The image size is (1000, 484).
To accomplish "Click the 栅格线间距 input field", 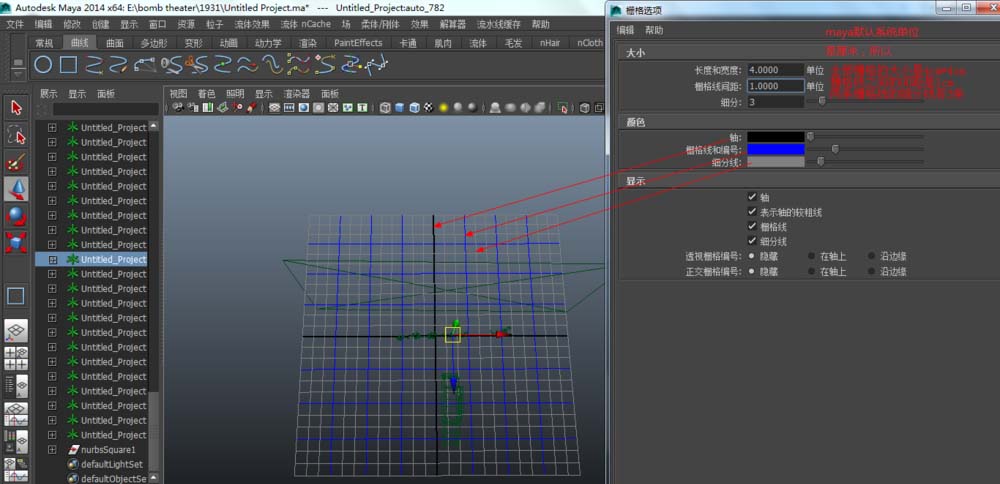I will point(775,86).
